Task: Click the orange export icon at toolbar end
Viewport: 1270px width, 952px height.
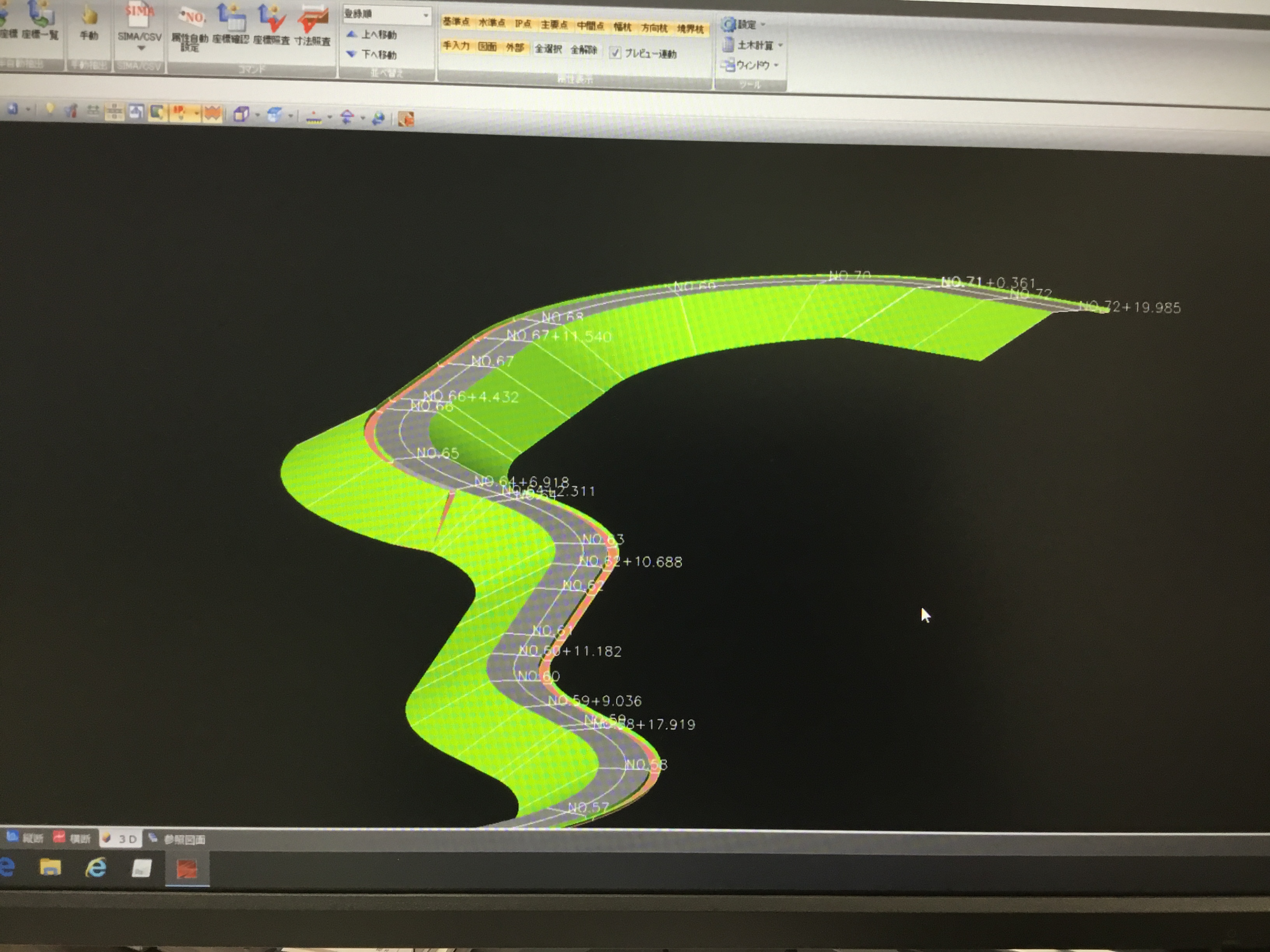Action: click(x=407, y=119)
